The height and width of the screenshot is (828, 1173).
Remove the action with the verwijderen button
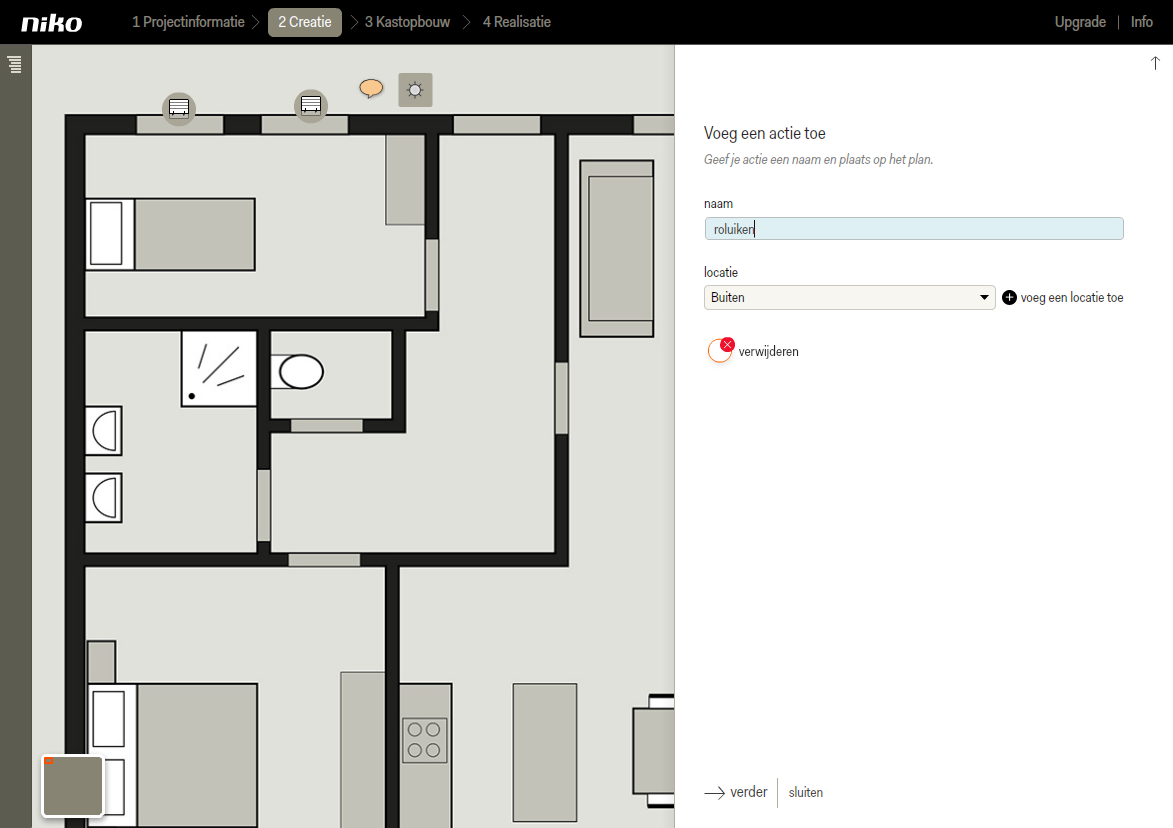753,351
